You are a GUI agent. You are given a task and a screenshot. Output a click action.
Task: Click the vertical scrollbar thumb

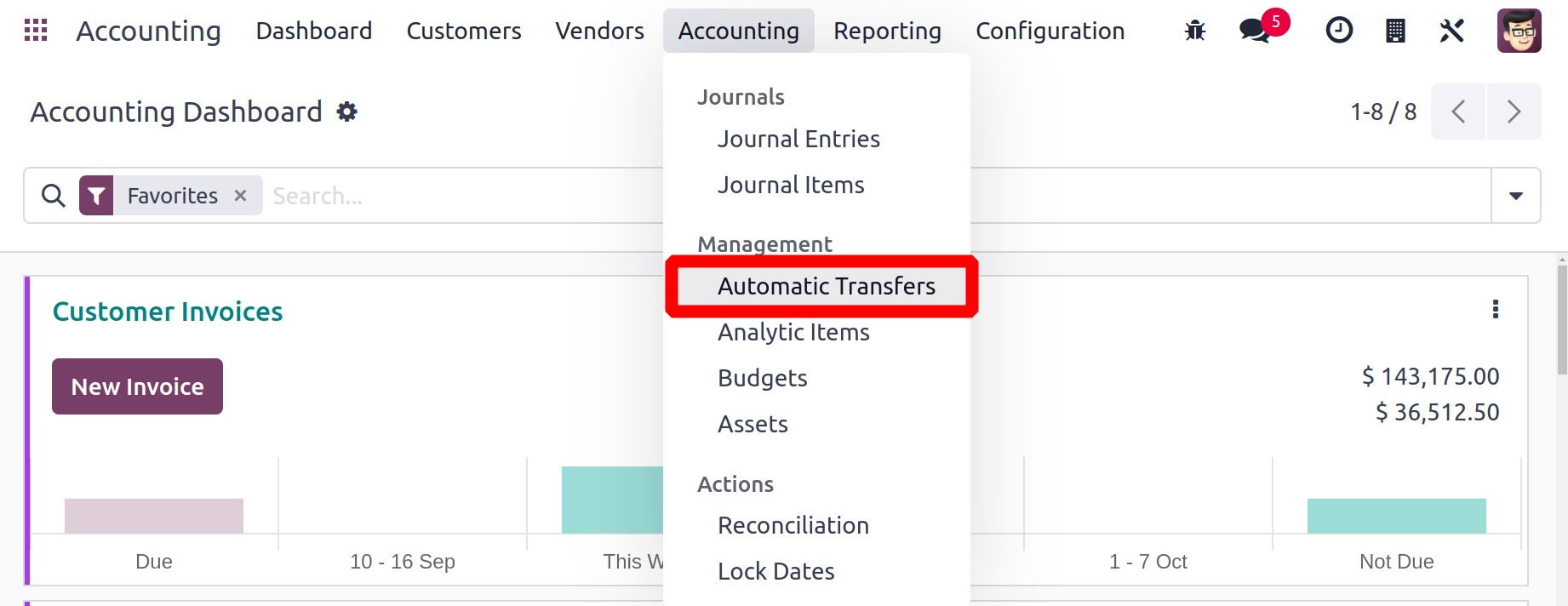[1561, 320]
